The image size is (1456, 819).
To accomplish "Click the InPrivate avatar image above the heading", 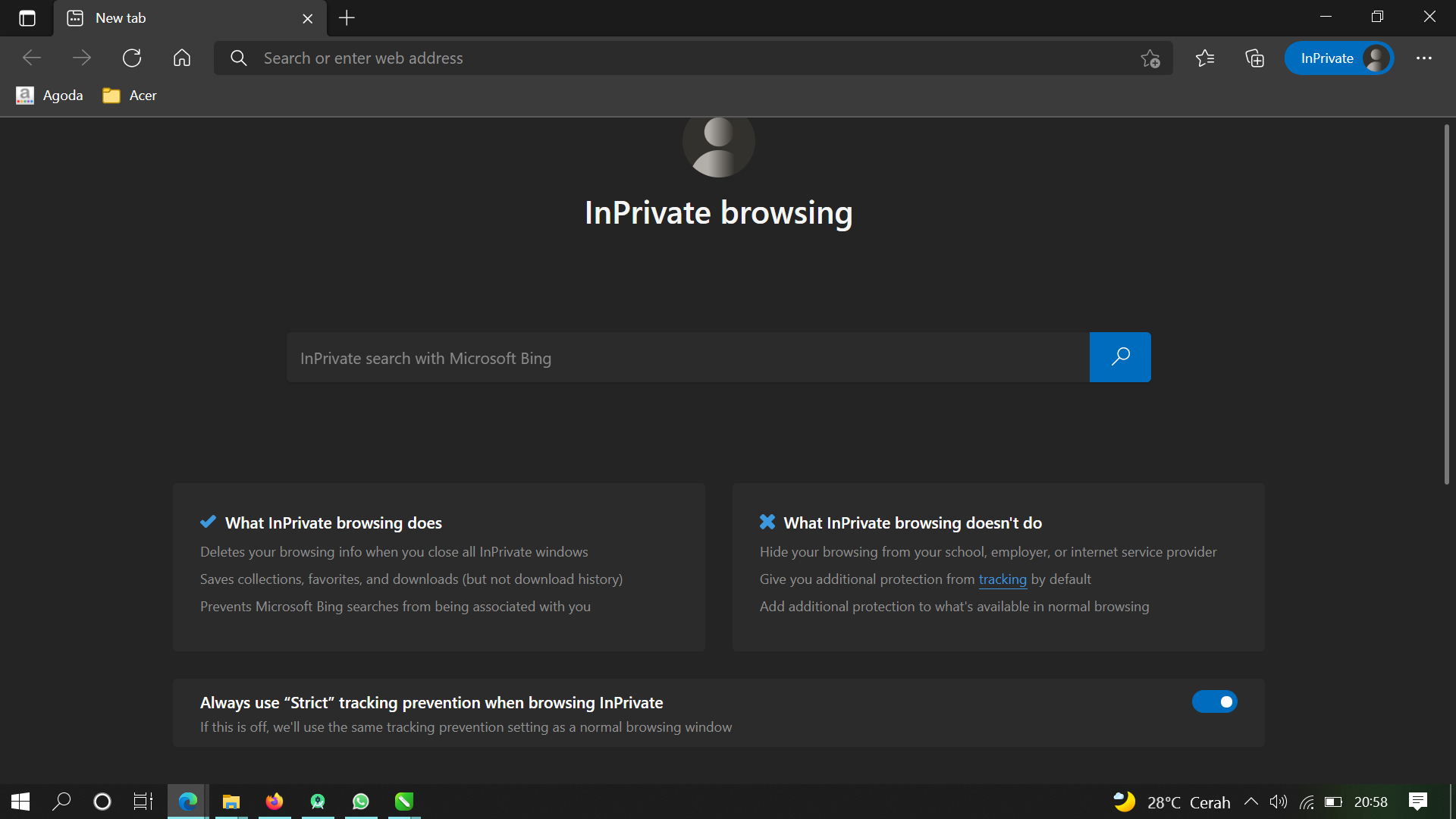I will click(x=718, y=146).
